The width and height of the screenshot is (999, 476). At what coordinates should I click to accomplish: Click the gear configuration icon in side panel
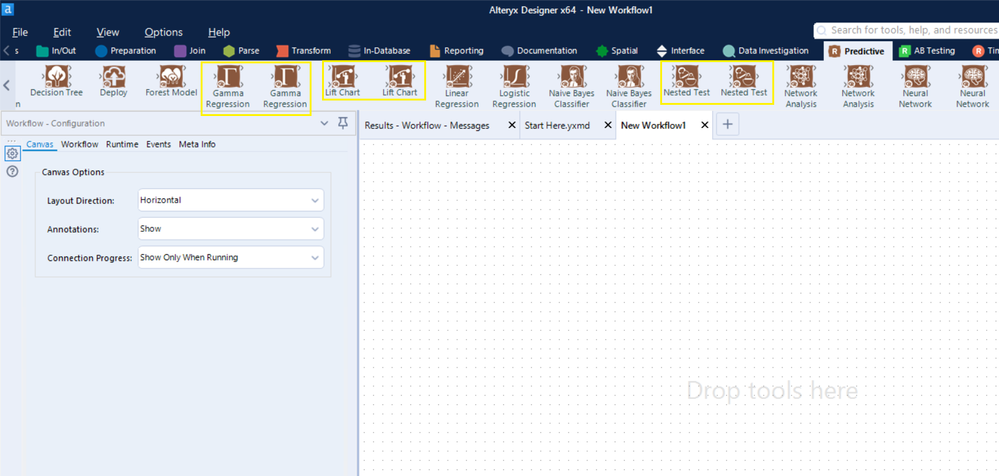point(12,154)
